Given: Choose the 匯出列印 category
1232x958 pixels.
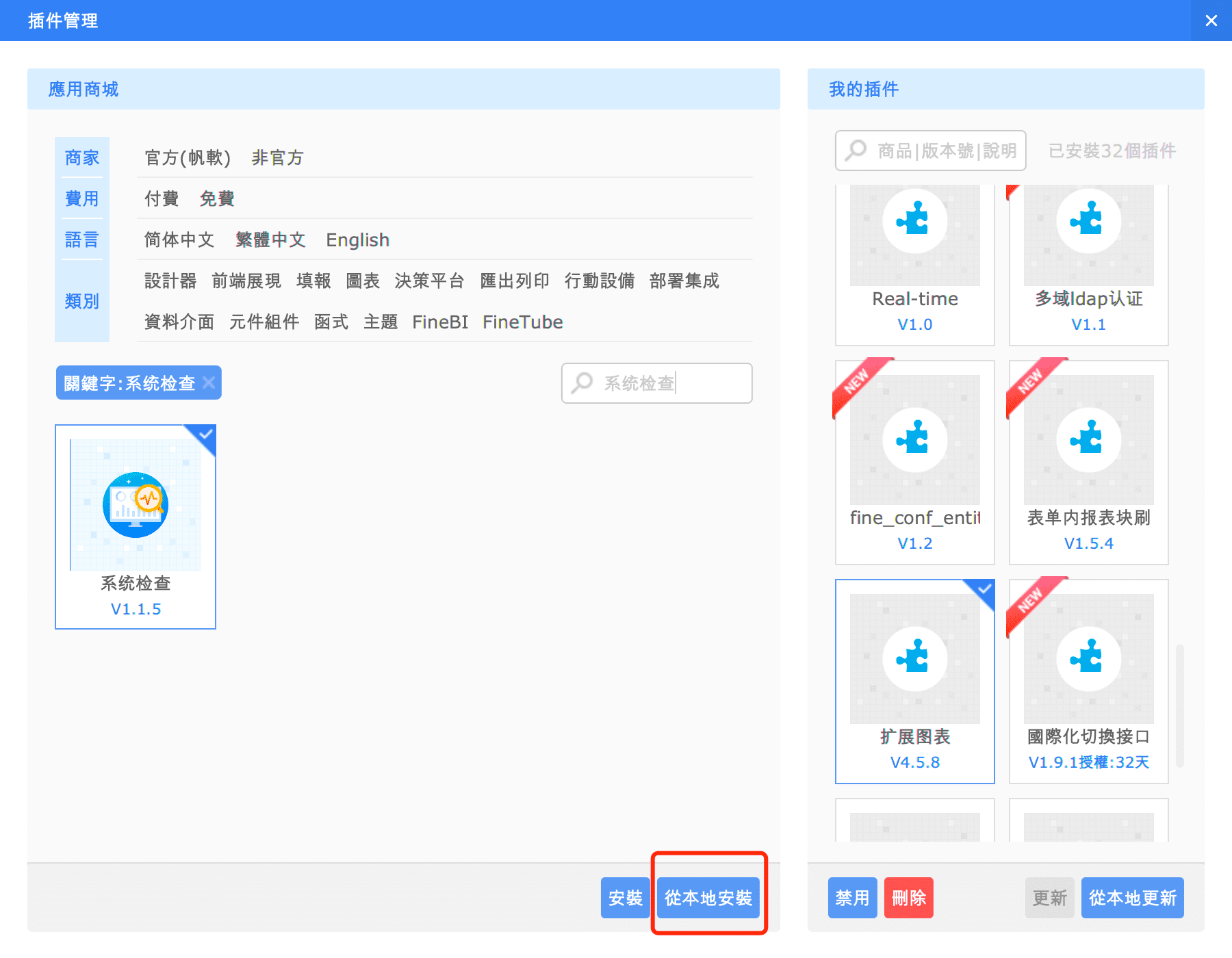Looking at the screenshot, I should (x=515, y=281).
